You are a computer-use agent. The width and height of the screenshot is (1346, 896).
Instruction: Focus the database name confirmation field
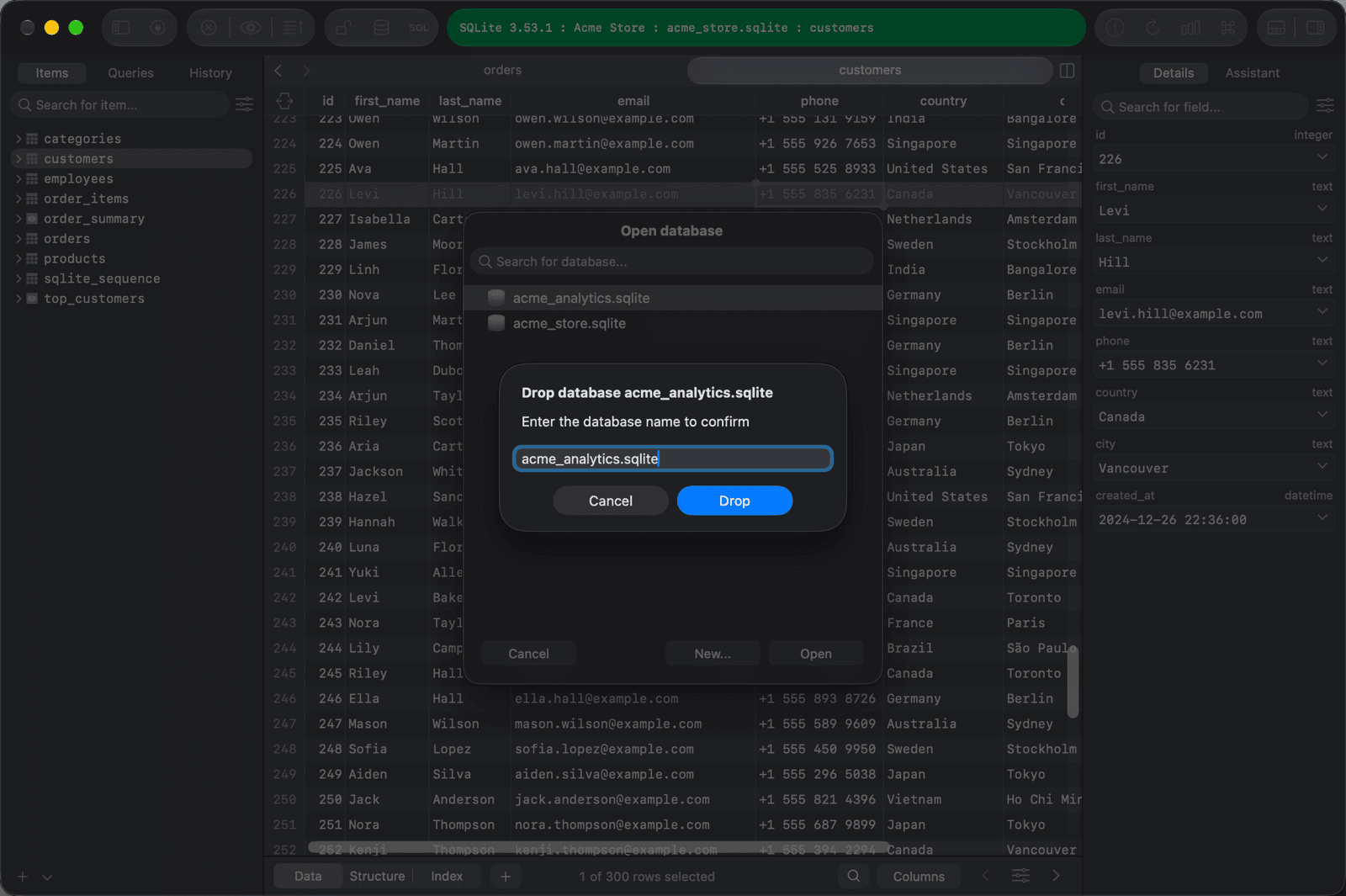673,459
